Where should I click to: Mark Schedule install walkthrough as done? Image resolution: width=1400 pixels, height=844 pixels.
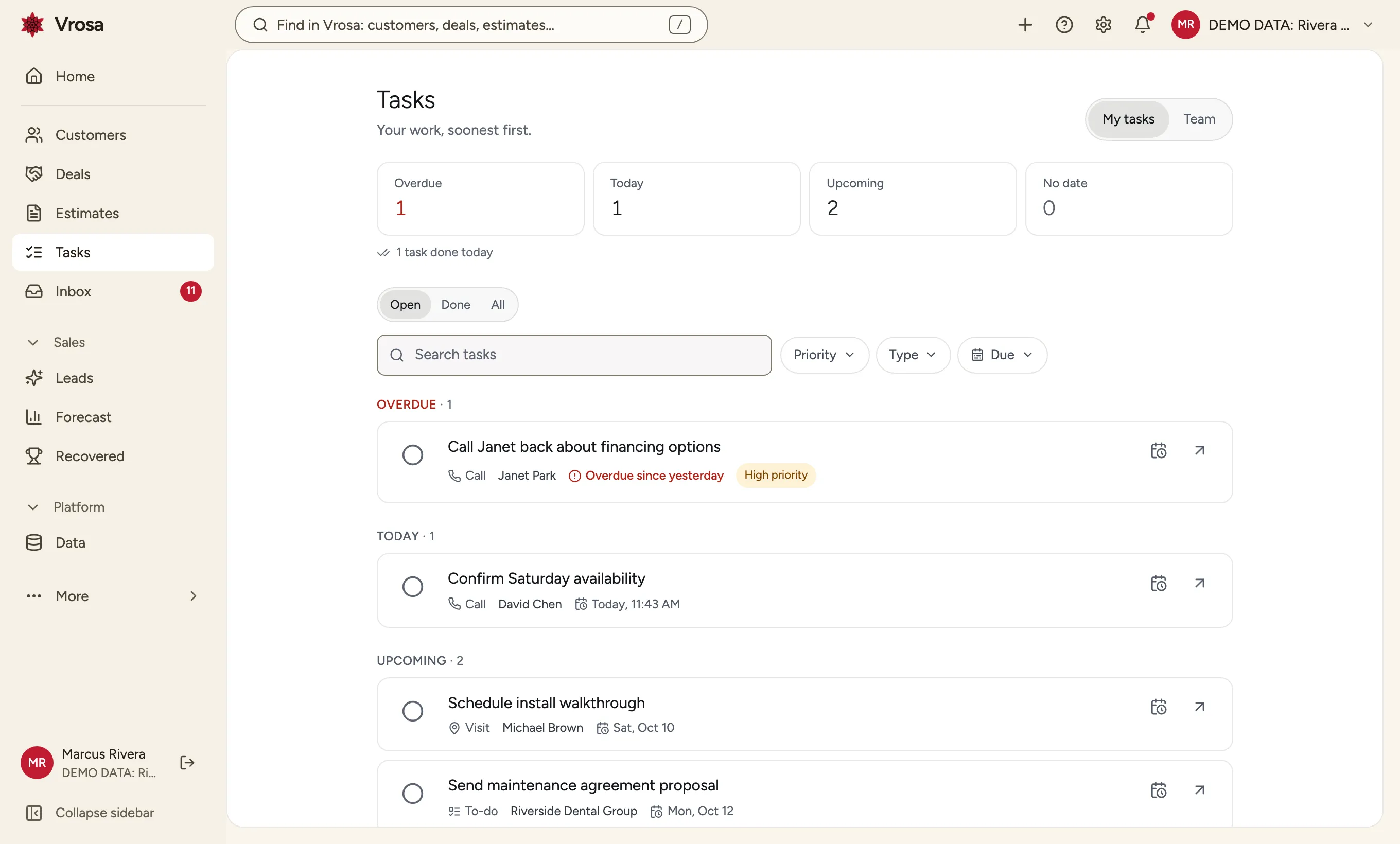[412, 711]
